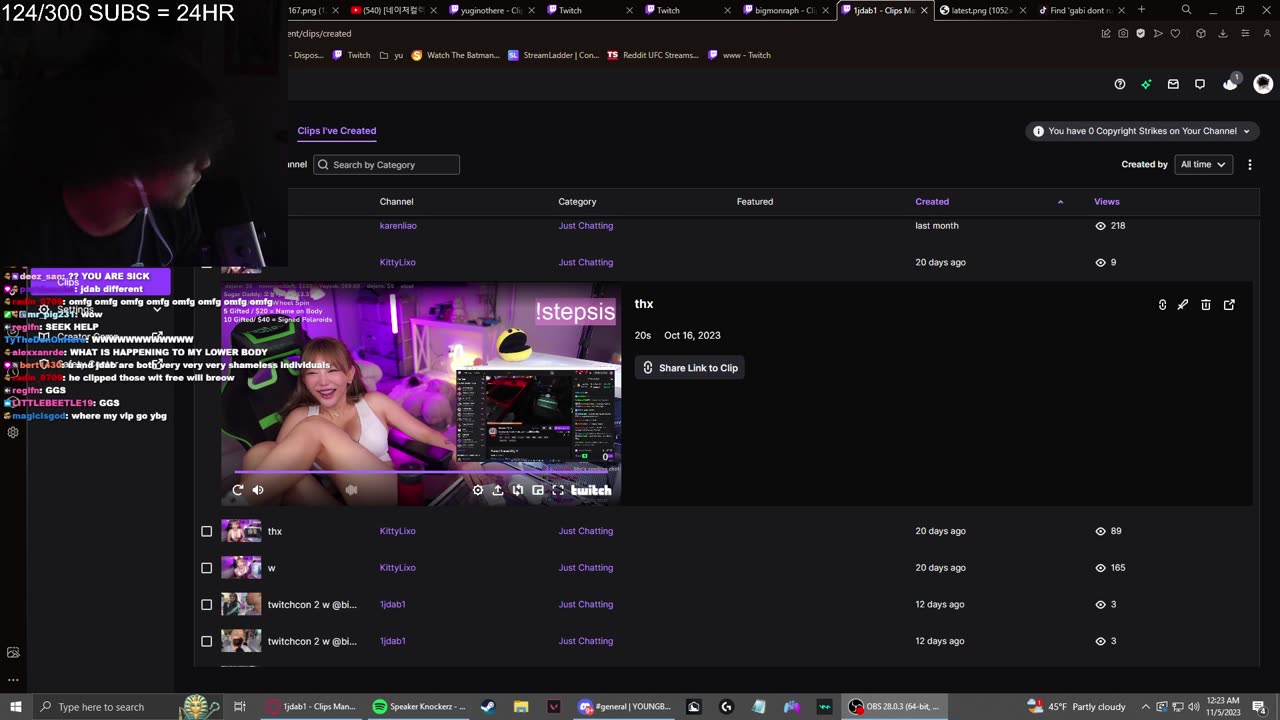Open the thx clip thumbnail in the list

(x=241, y=531)
